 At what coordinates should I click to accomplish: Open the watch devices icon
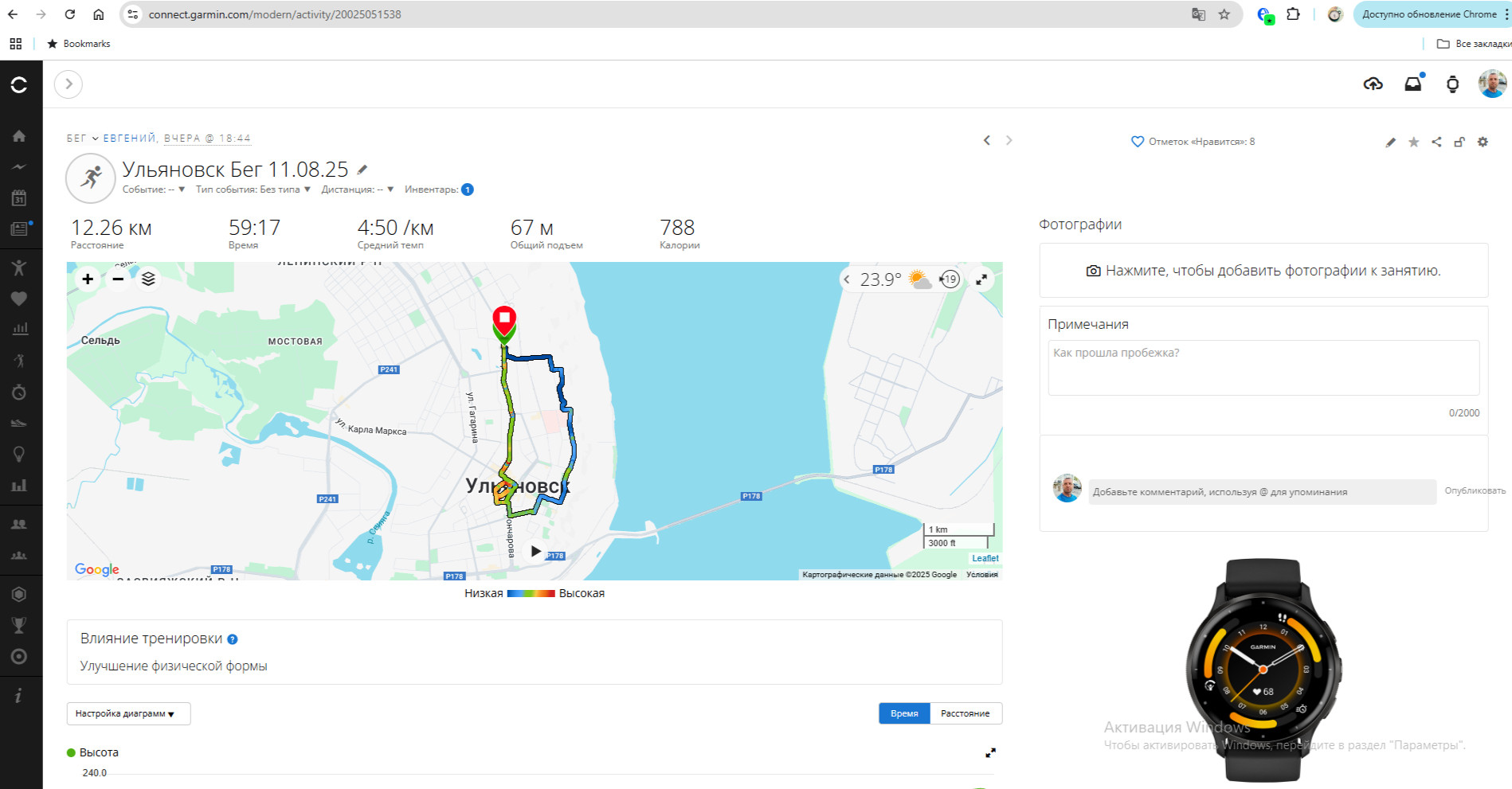1452,84
